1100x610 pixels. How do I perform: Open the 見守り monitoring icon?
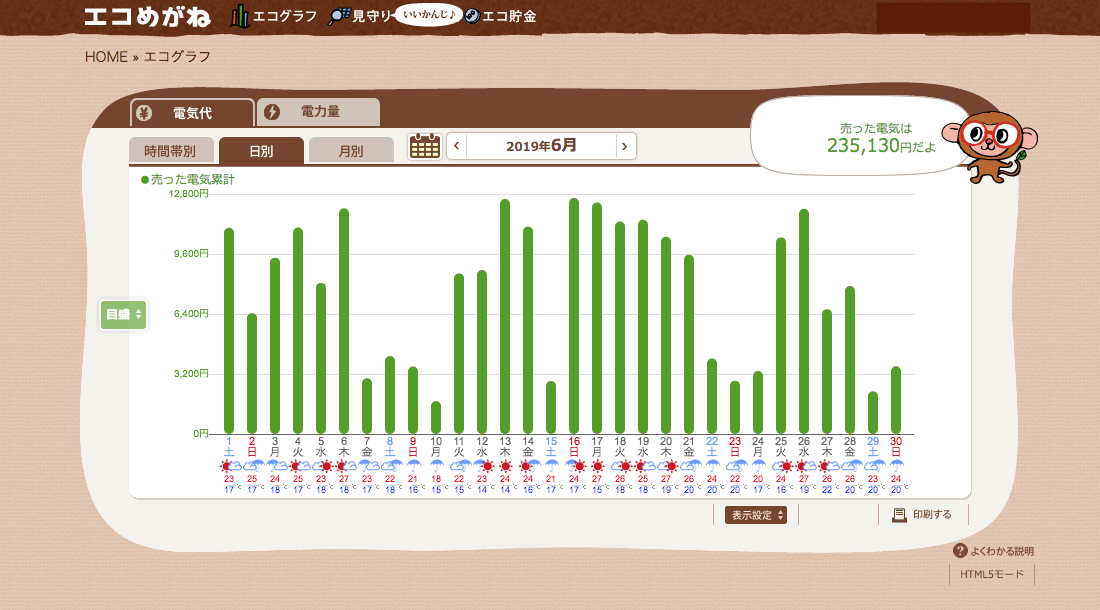click(x=339, y=16)
